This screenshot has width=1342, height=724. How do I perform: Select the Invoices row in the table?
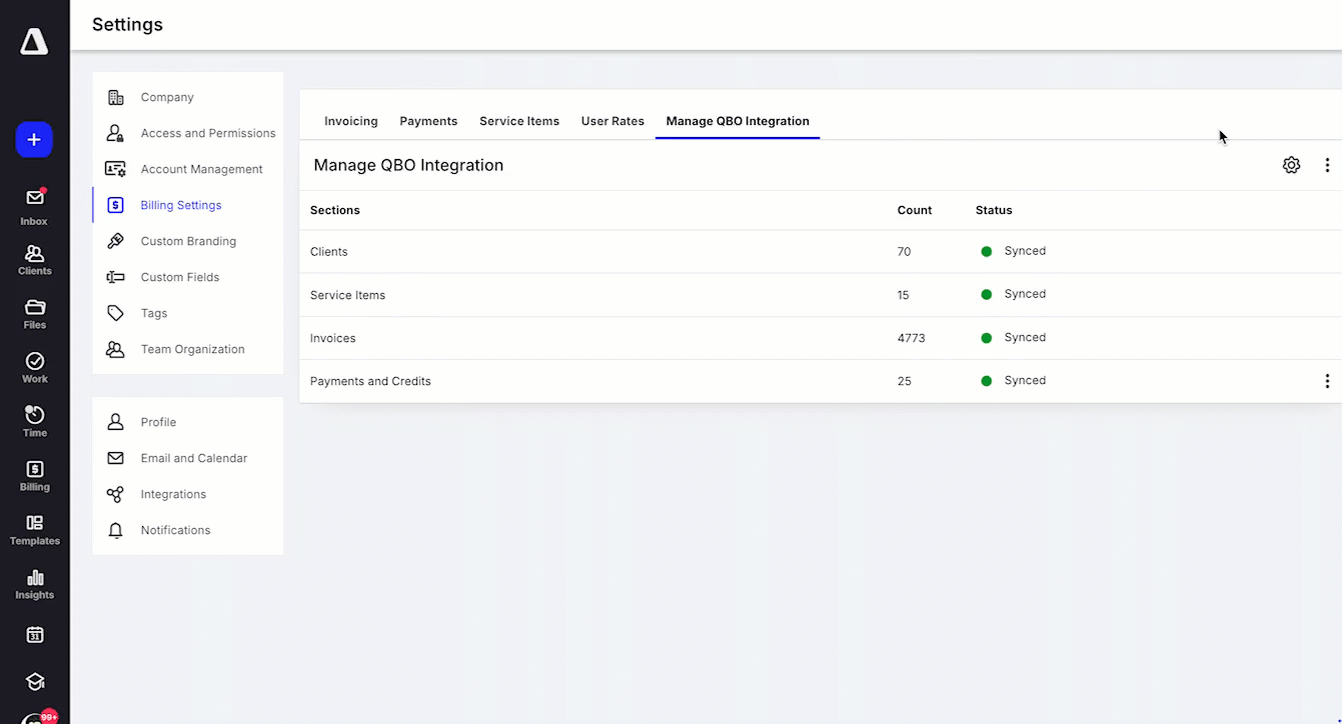click(820, 338)
